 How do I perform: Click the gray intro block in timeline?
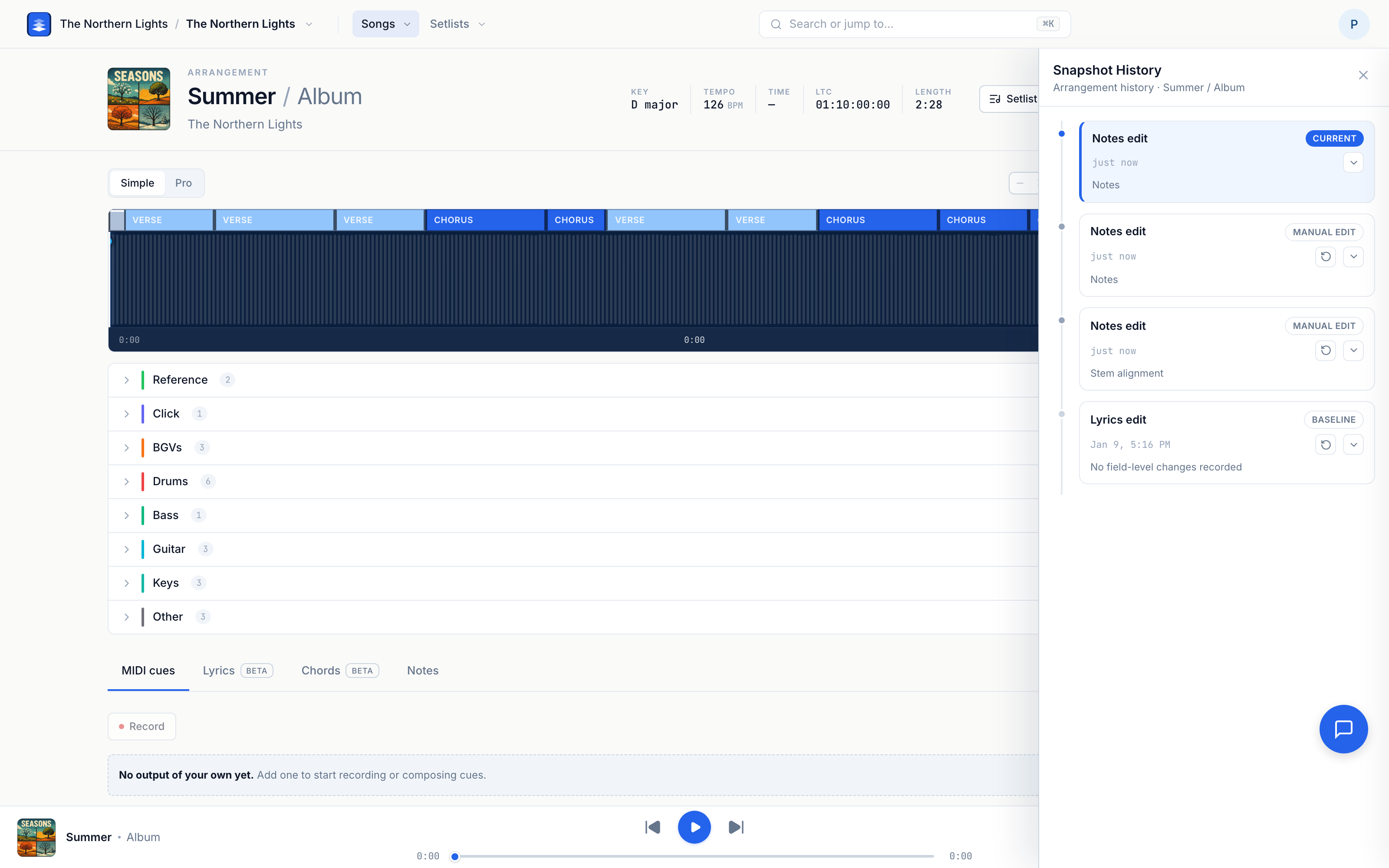tap(117, 220)
